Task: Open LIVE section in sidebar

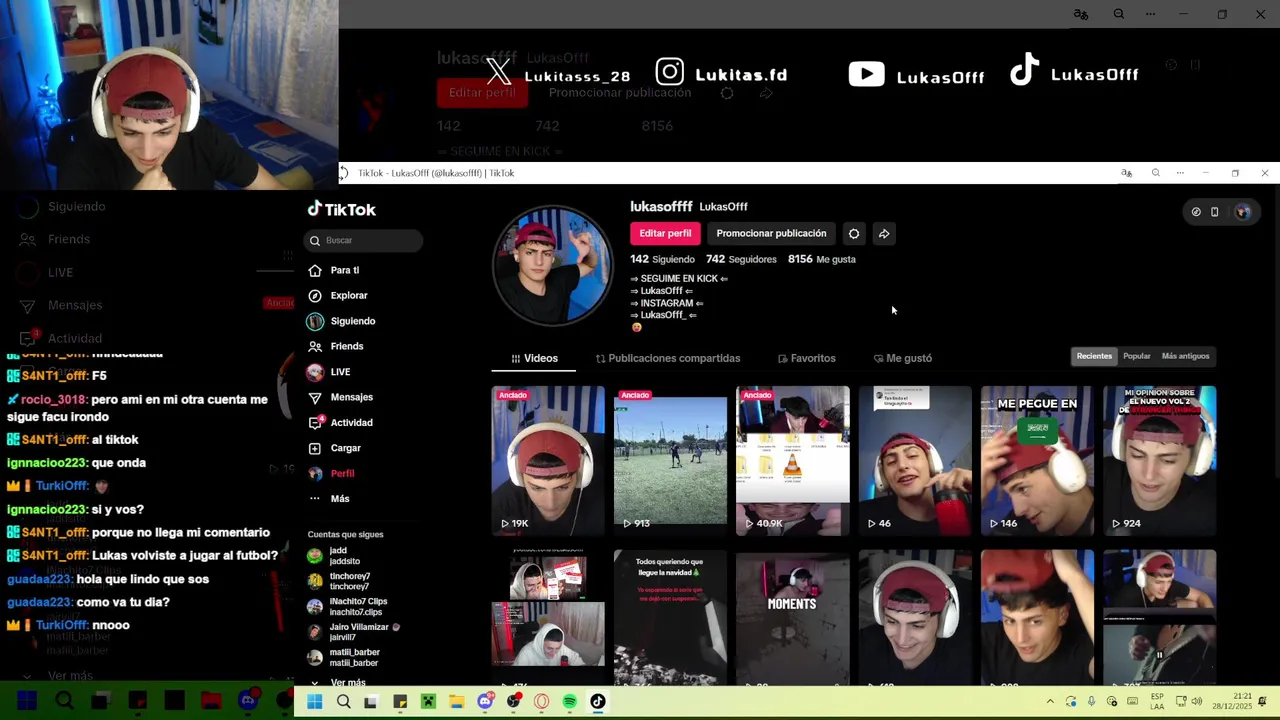Action: pos(329,372)
